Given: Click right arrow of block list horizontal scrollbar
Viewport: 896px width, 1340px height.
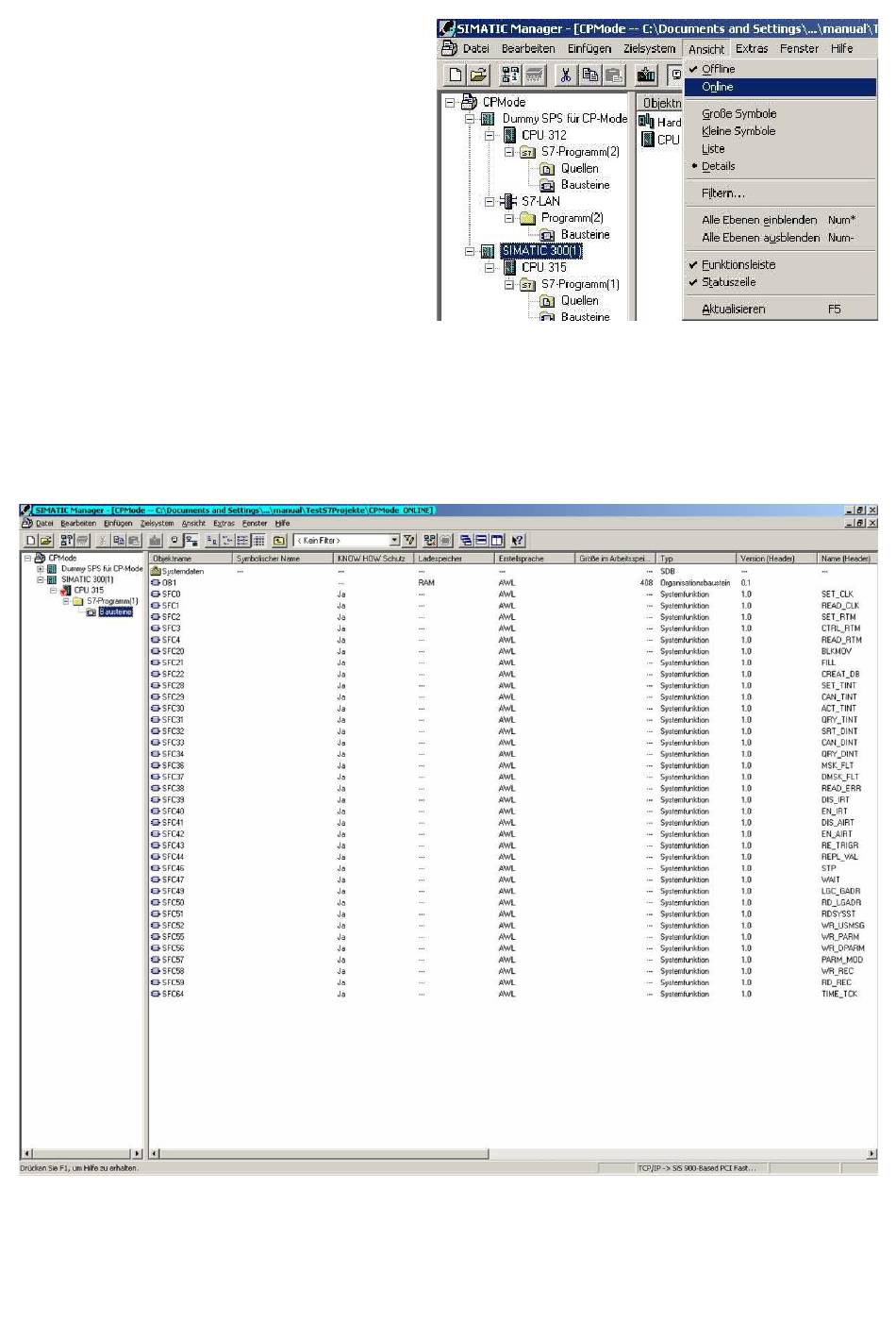Looking at the screenshot, I should [871, 1153].
